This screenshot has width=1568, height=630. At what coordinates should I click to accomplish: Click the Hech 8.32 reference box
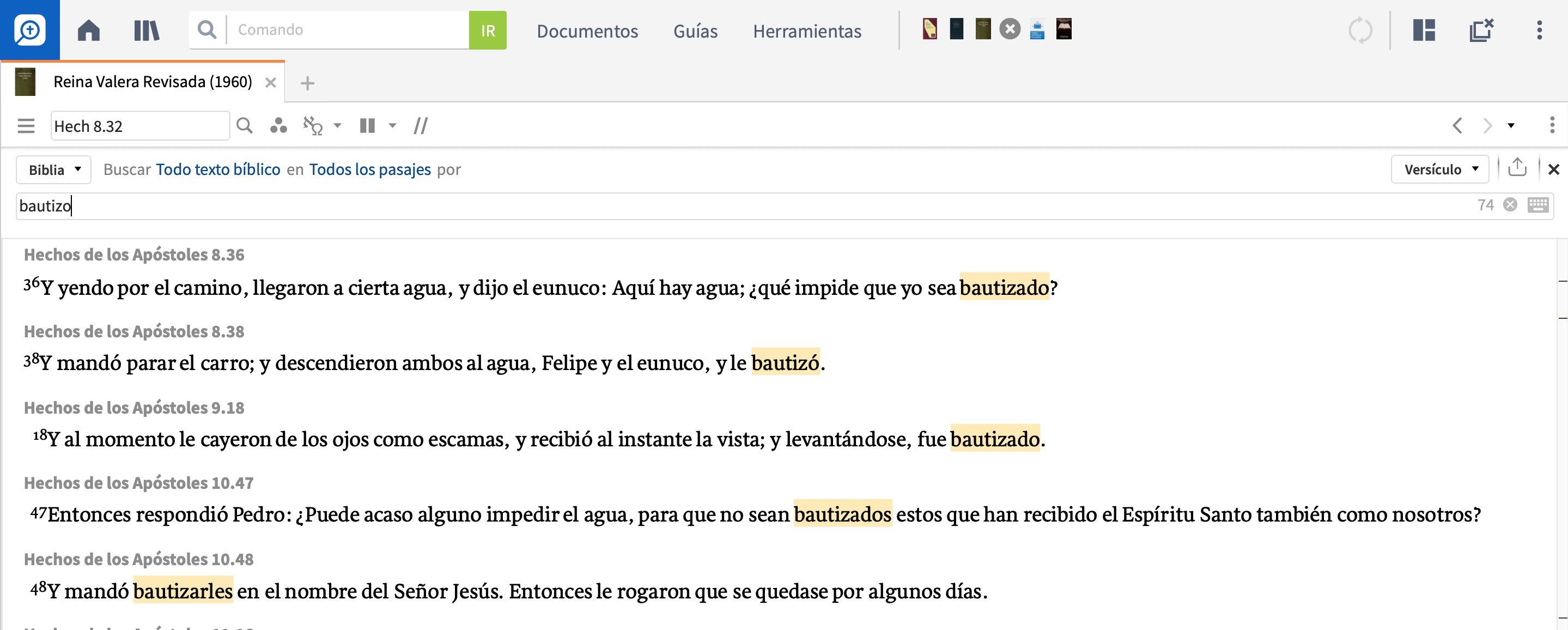(x=140, y=126)
